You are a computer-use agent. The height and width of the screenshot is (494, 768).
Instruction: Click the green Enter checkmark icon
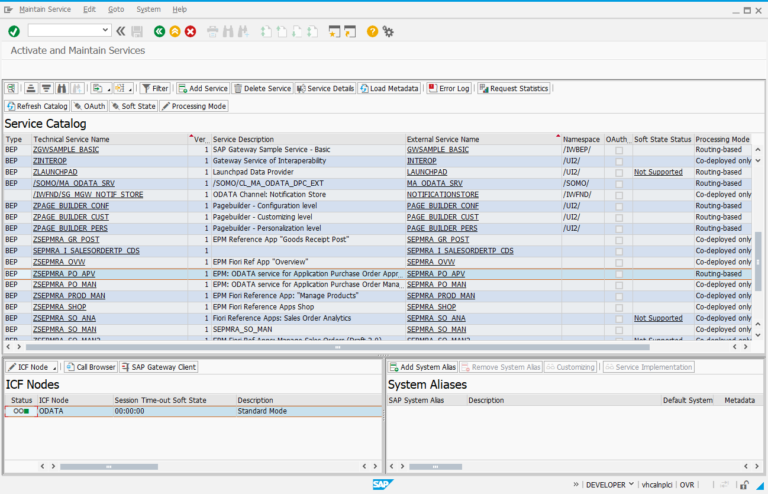tap(14, 31)
